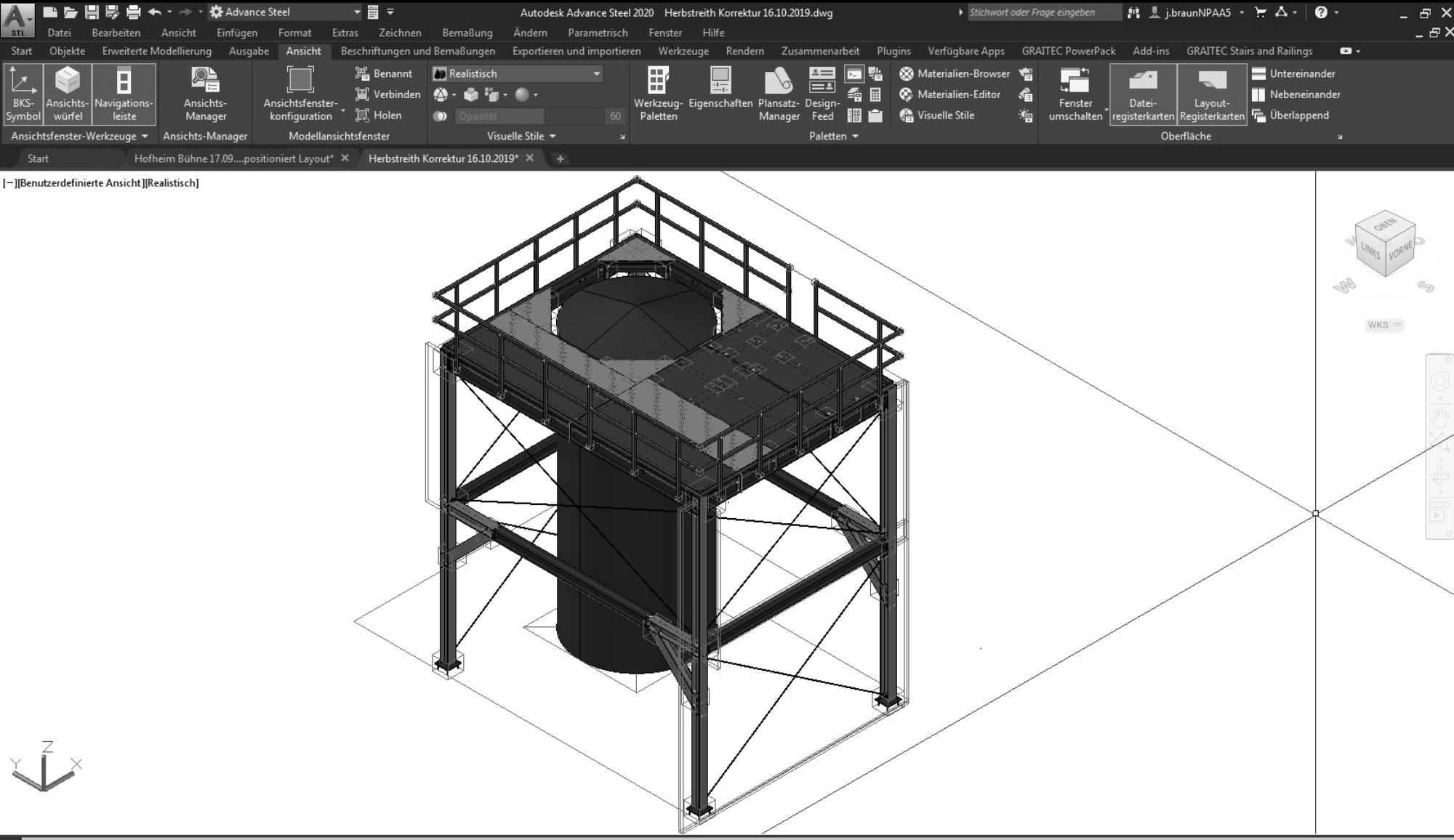
Task: Open Design-Feed palette
Action: pos(822,94)
